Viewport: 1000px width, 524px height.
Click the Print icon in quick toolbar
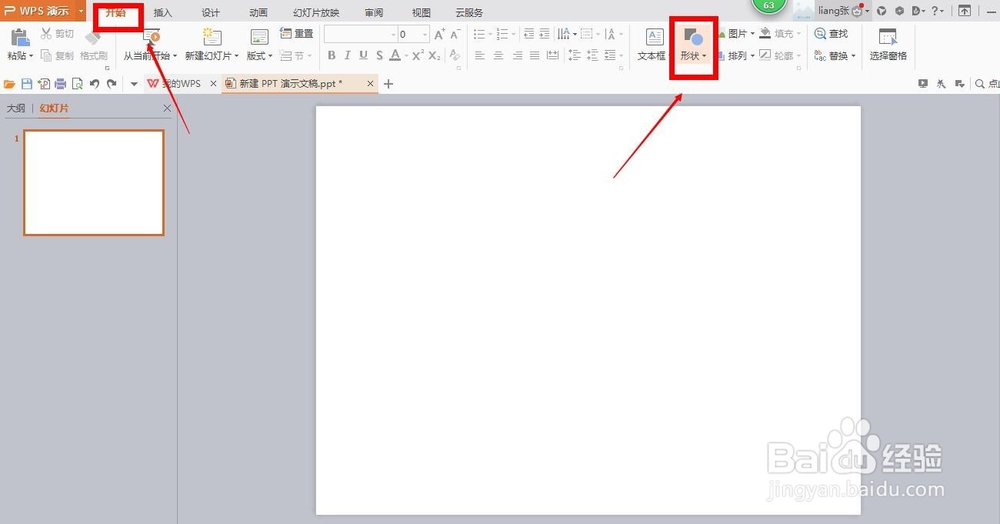tap(61, 84)
